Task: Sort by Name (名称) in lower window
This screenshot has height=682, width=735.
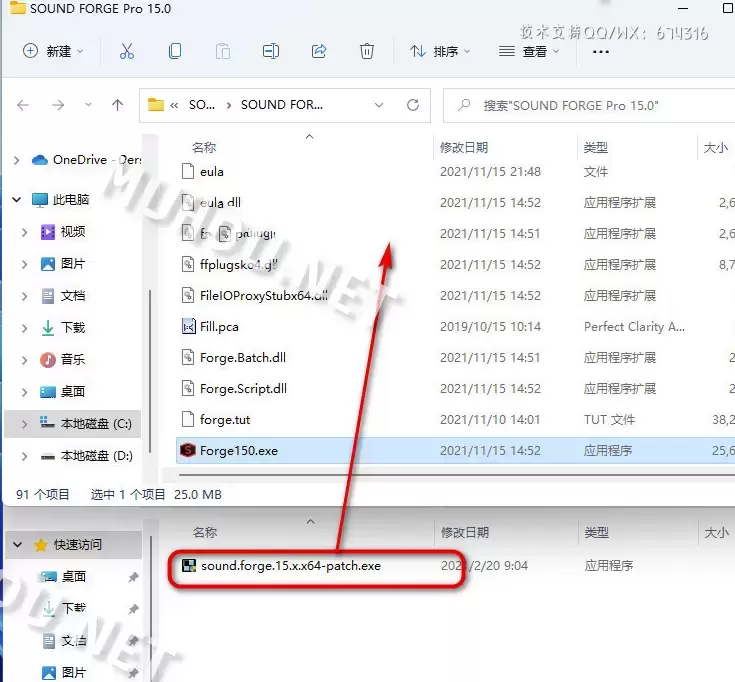Action: click(205, 532)
